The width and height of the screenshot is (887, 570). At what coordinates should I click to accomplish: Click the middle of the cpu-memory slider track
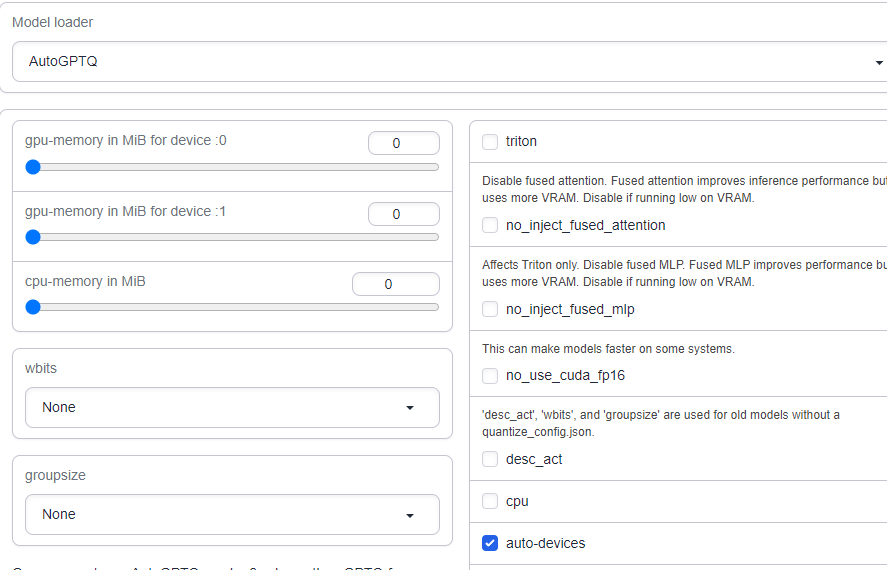tap(235, 307)
